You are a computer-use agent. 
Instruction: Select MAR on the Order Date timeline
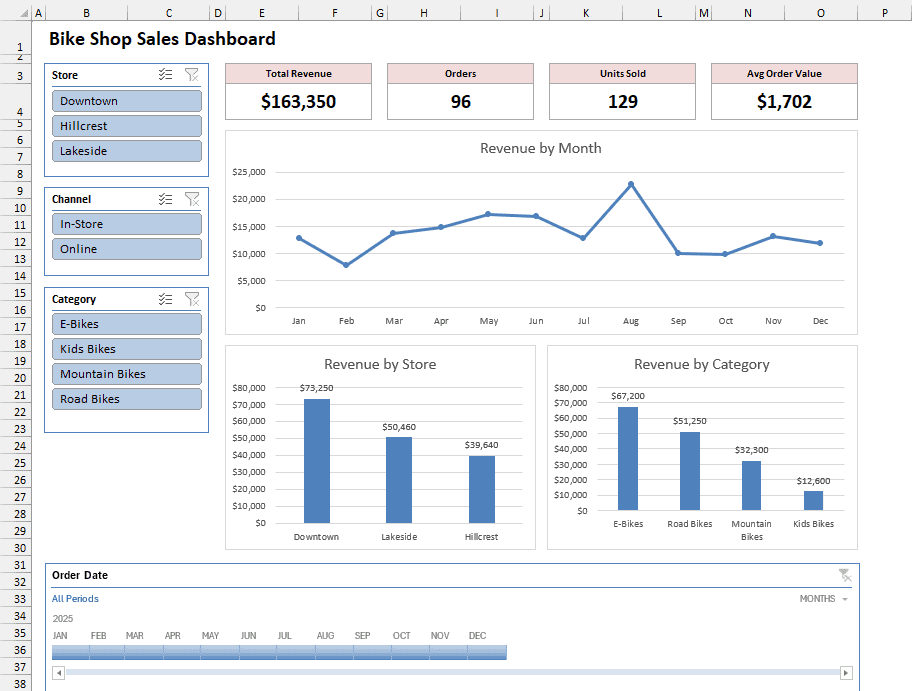[144, 653]
